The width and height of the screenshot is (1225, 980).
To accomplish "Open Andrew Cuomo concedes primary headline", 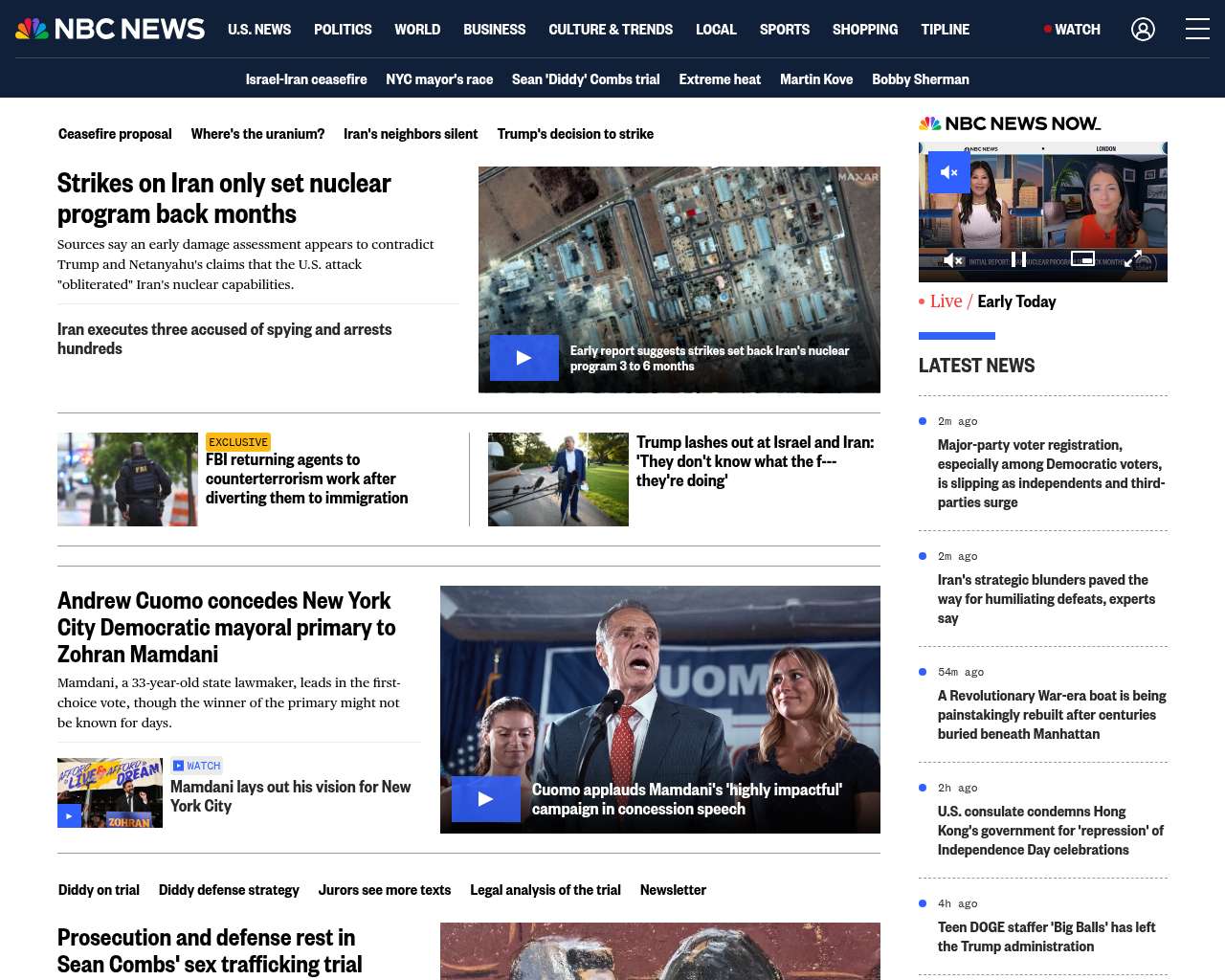I will click(x=227, y=627).
